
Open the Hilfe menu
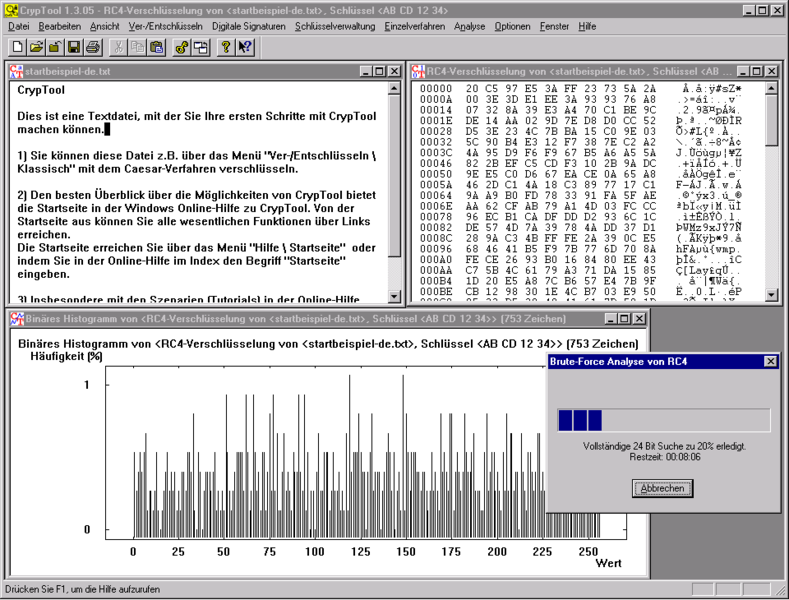coord(587,26)
